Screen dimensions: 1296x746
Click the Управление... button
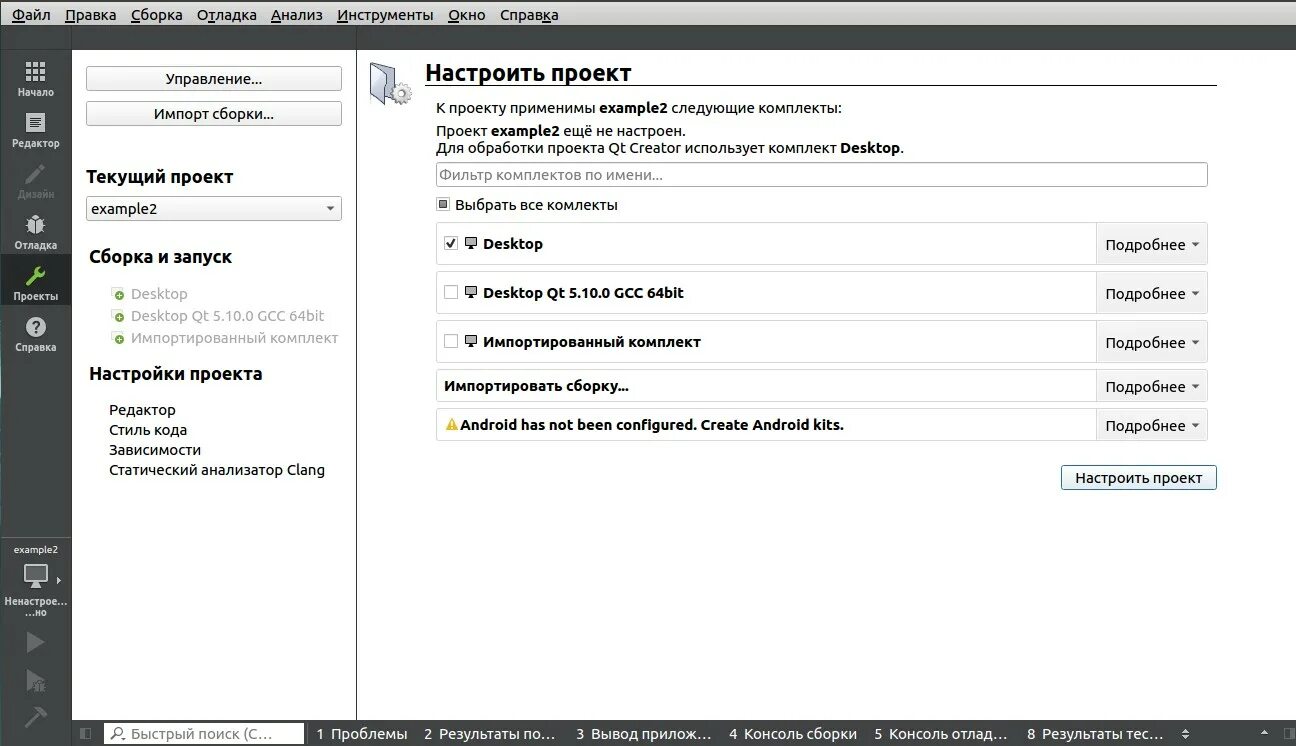[x=214, y=79]
